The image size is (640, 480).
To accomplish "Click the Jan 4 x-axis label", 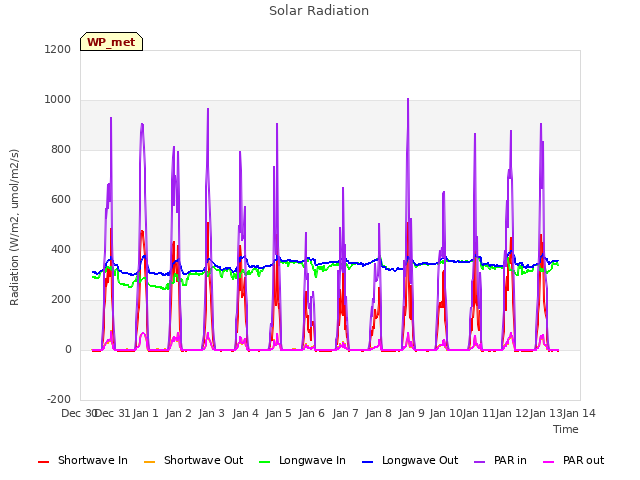I will pos(246,413).
